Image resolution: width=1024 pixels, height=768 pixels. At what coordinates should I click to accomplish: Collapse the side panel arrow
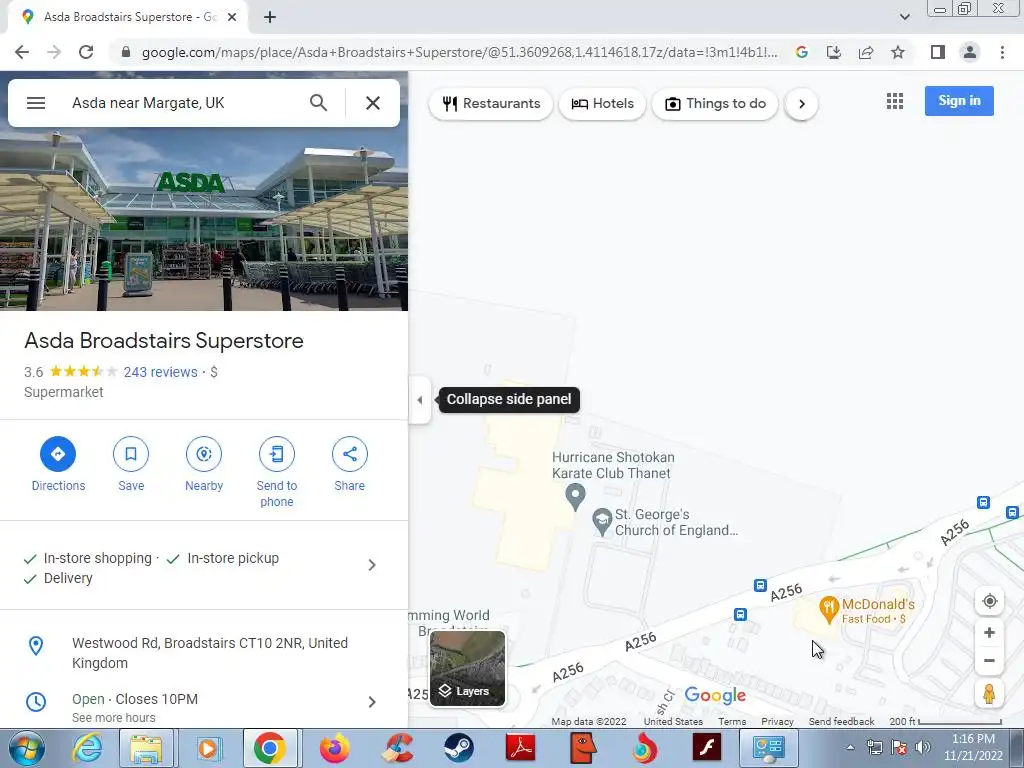tap(420, 400)
